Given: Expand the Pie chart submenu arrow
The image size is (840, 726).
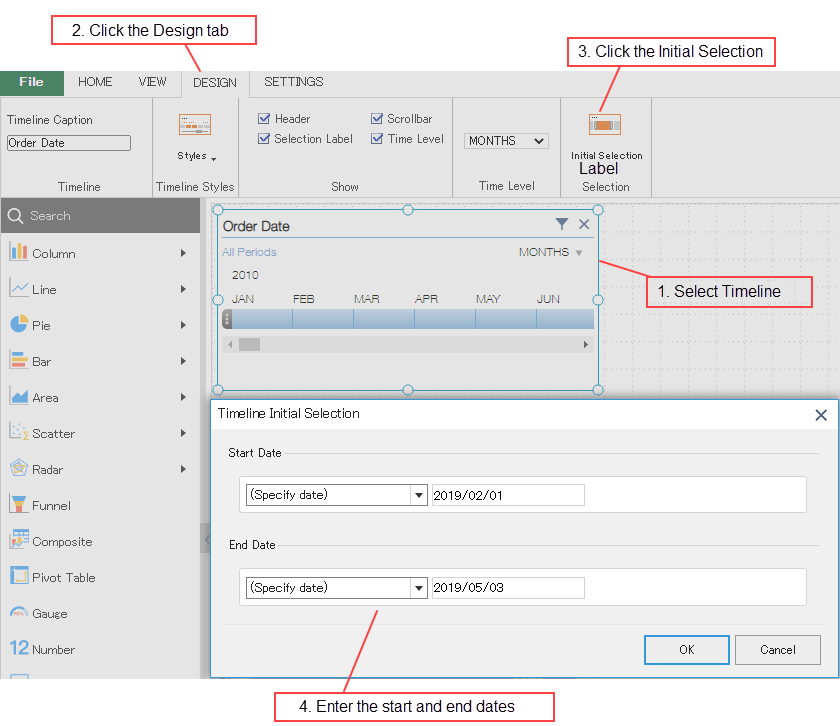Looking at the screenshot, I should [x=183, y=325].
